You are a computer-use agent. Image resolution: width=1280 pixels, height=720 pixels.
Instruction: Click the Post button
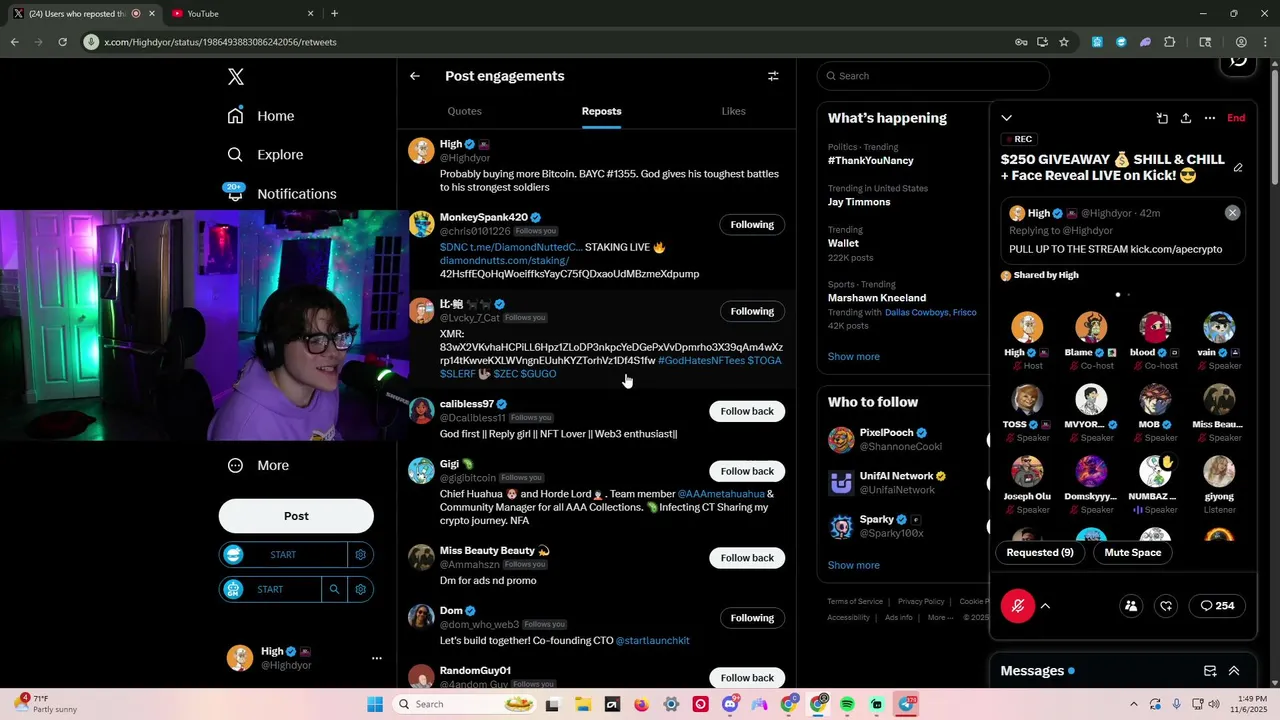(296, 516)
